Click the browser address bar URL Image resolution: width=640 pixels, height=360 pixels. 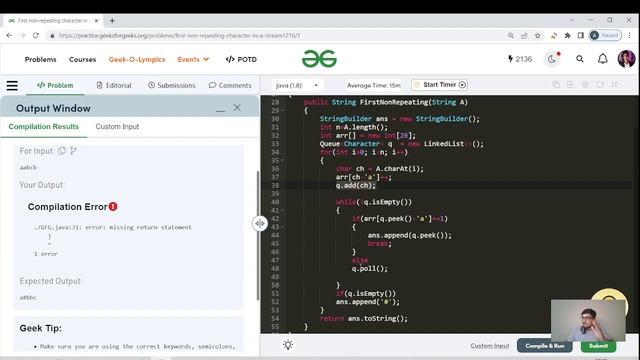click(x=179, y=36)
